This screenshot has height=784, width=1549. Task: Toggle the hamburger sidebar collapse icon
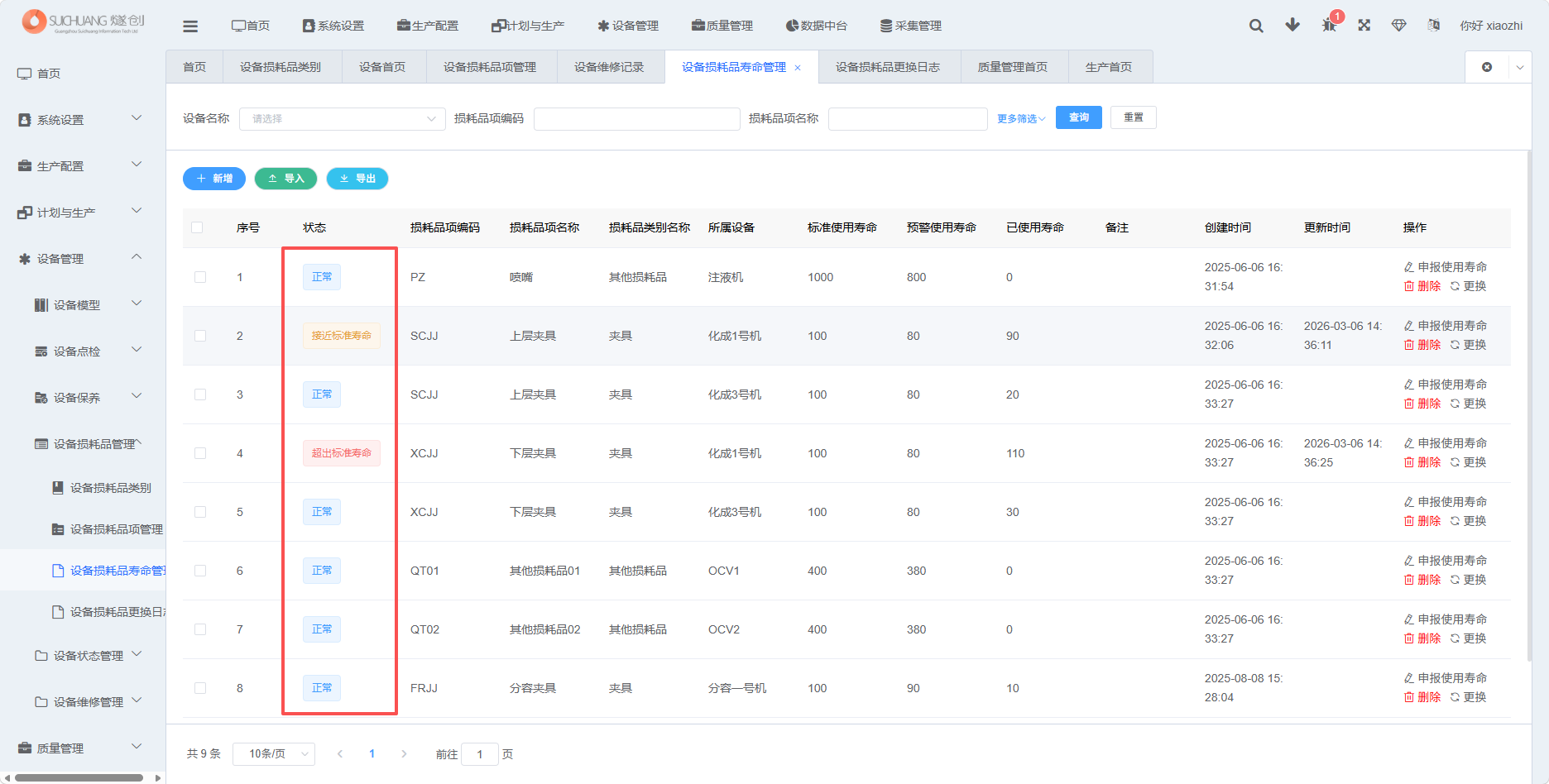pyautogui.click(x=190, y=26)
